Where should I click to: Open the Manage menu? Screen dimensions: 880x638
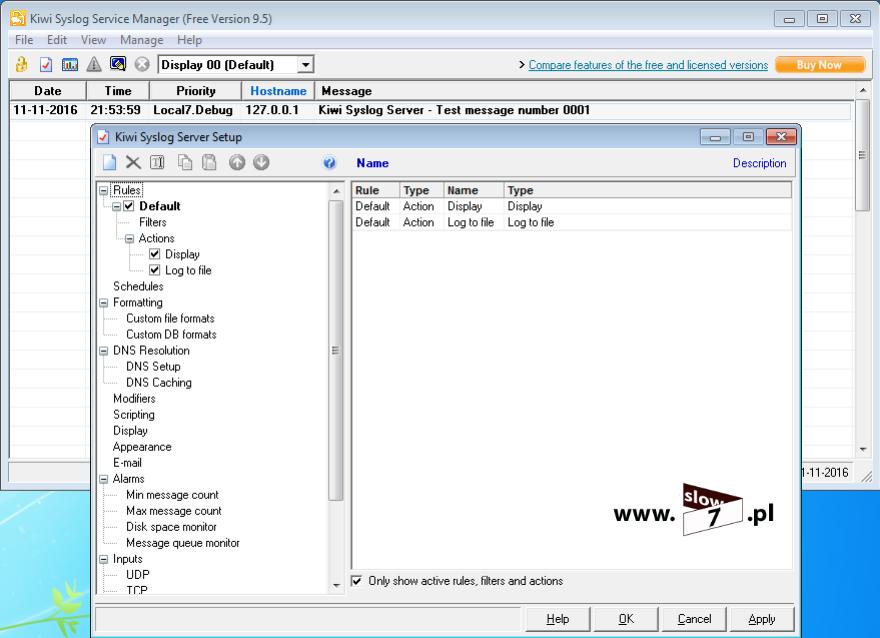tap(141, 40)
